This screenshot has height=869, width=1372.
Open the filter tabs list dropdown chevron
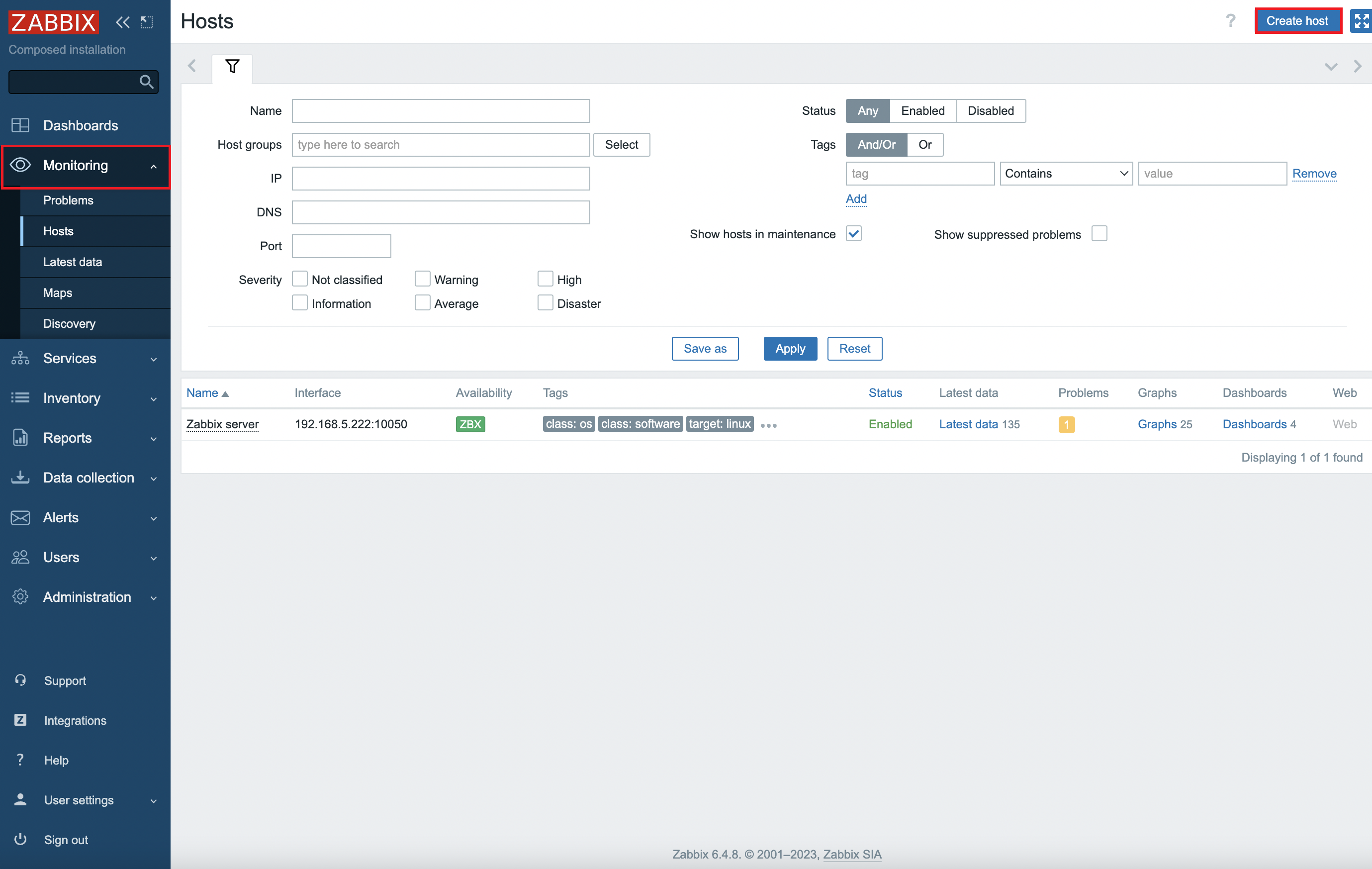(x=1331, y=67)
